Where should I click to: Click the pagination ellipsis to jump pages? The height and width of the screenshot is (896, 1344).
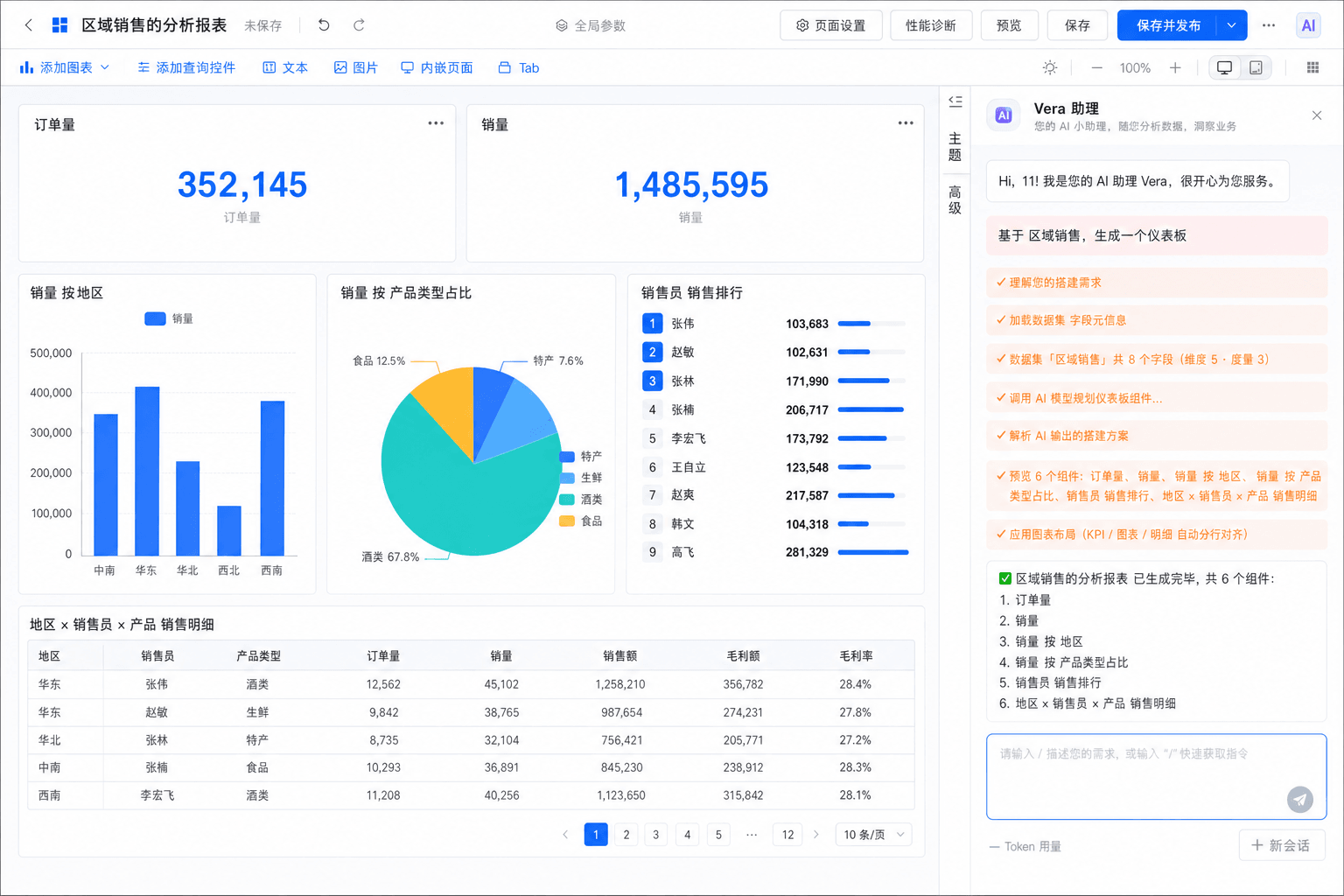(x=752, y=835)
